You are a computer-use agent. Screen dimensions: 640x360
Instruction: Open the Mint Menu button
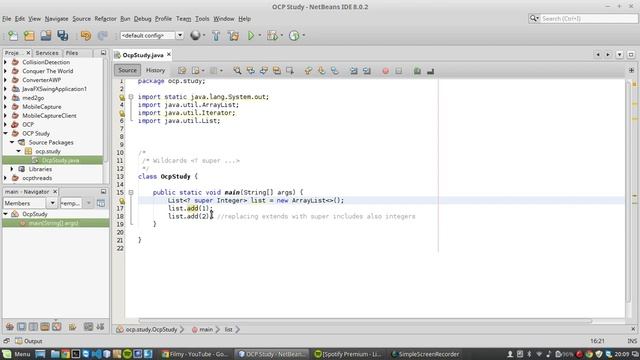click(x=17, y=354)
